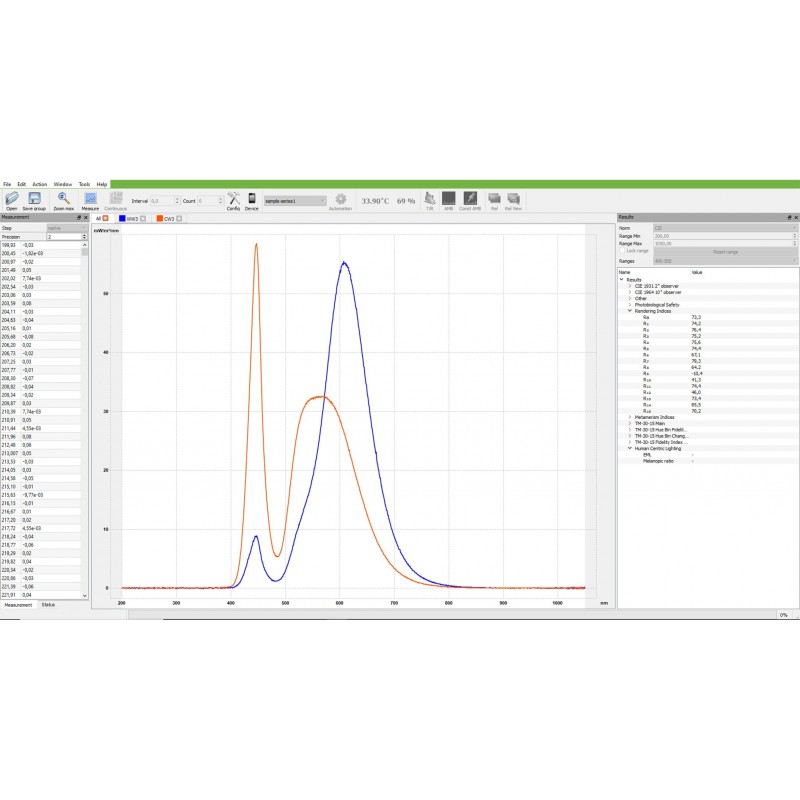Open the sample-series1 dropdown
This screenshot has width=800, height=800.
point(295,200)
